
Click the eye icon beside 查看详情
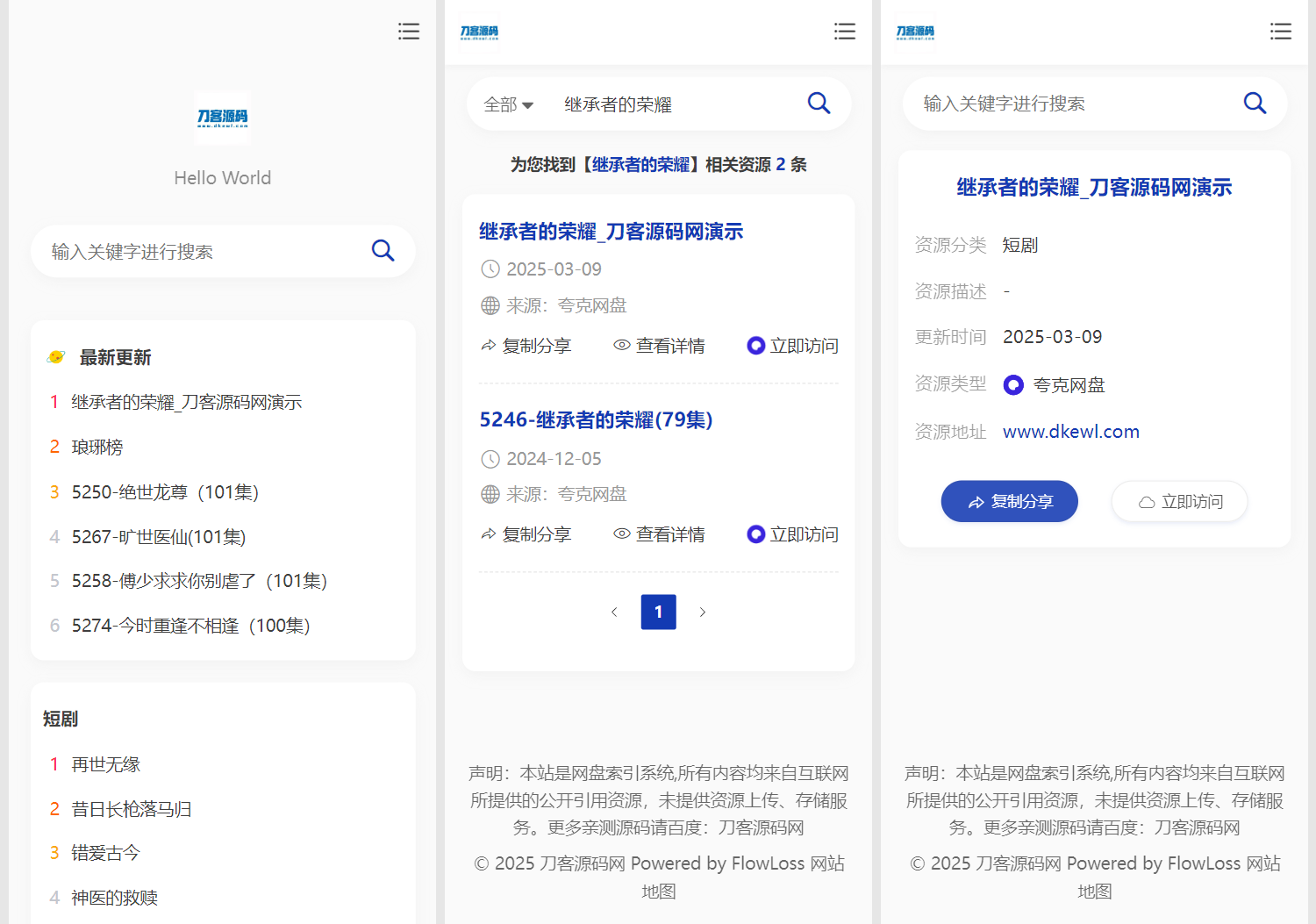pos(622,345)
